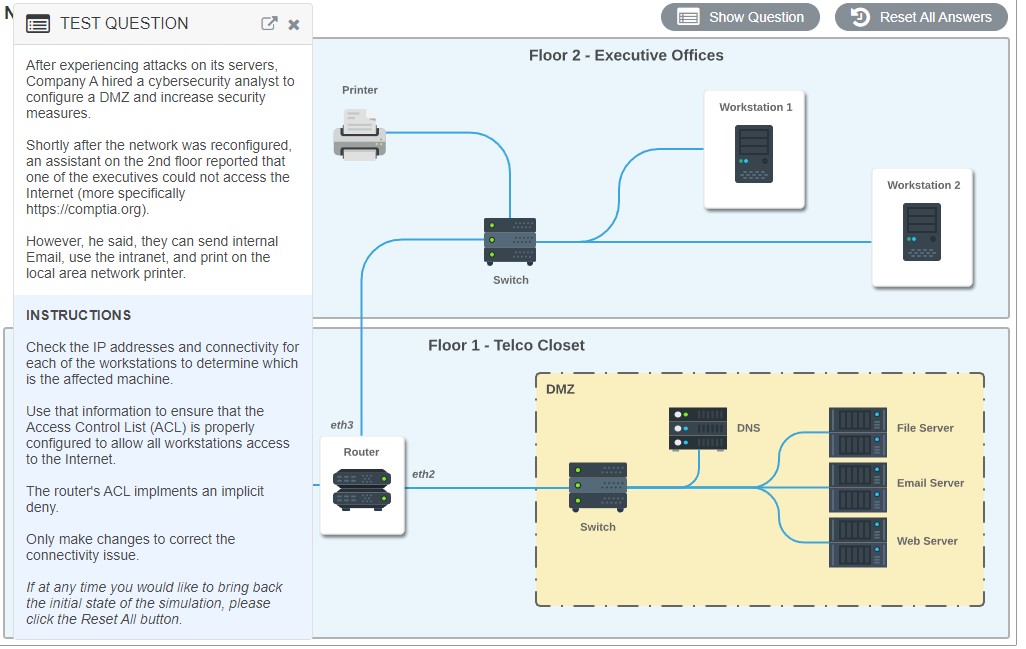
Task: Open Workstation 2 tower icon
Action: click(922, 232)
